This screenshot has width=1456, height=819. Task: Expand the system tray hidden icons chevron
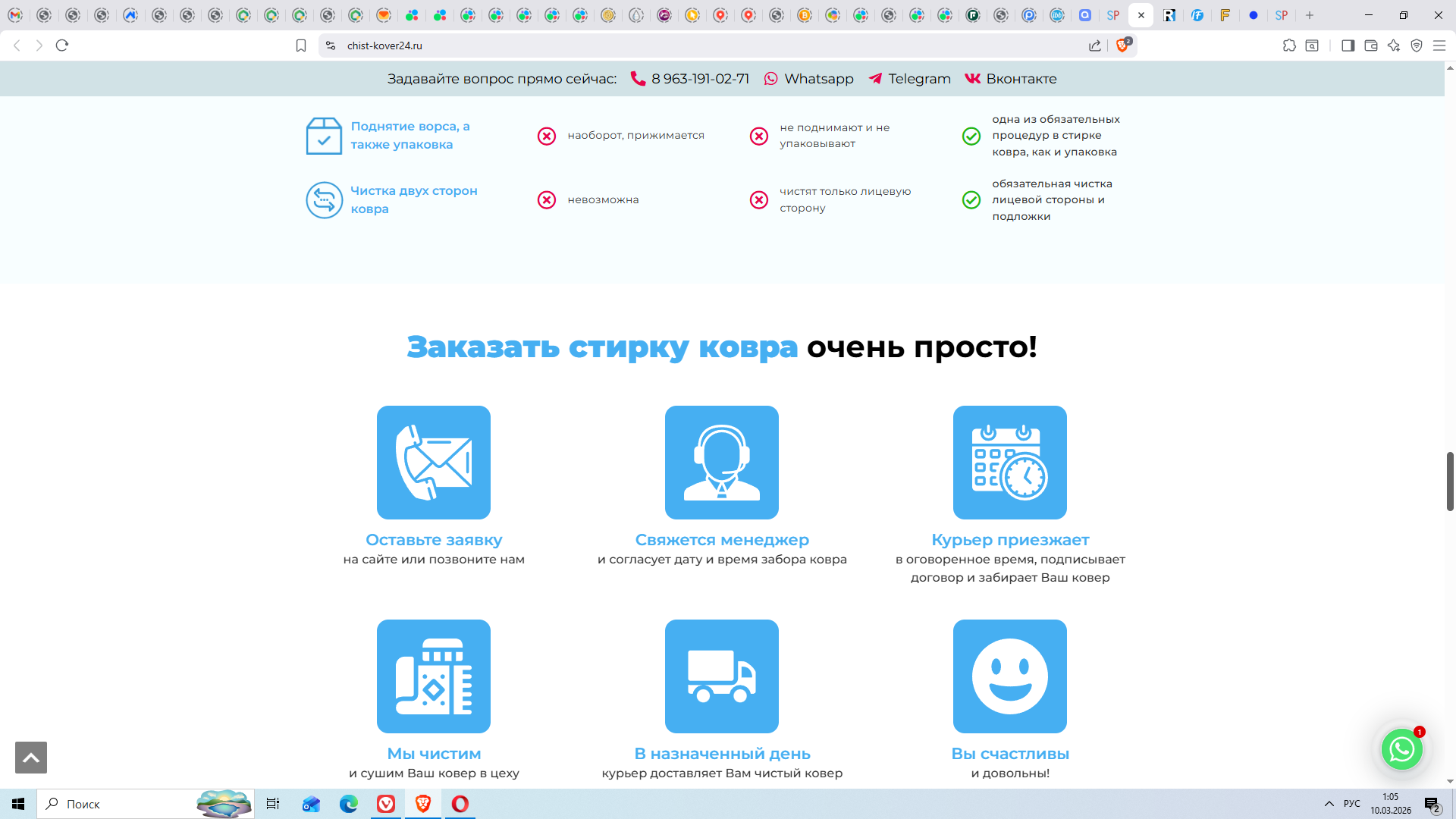tap(1329, 804)
